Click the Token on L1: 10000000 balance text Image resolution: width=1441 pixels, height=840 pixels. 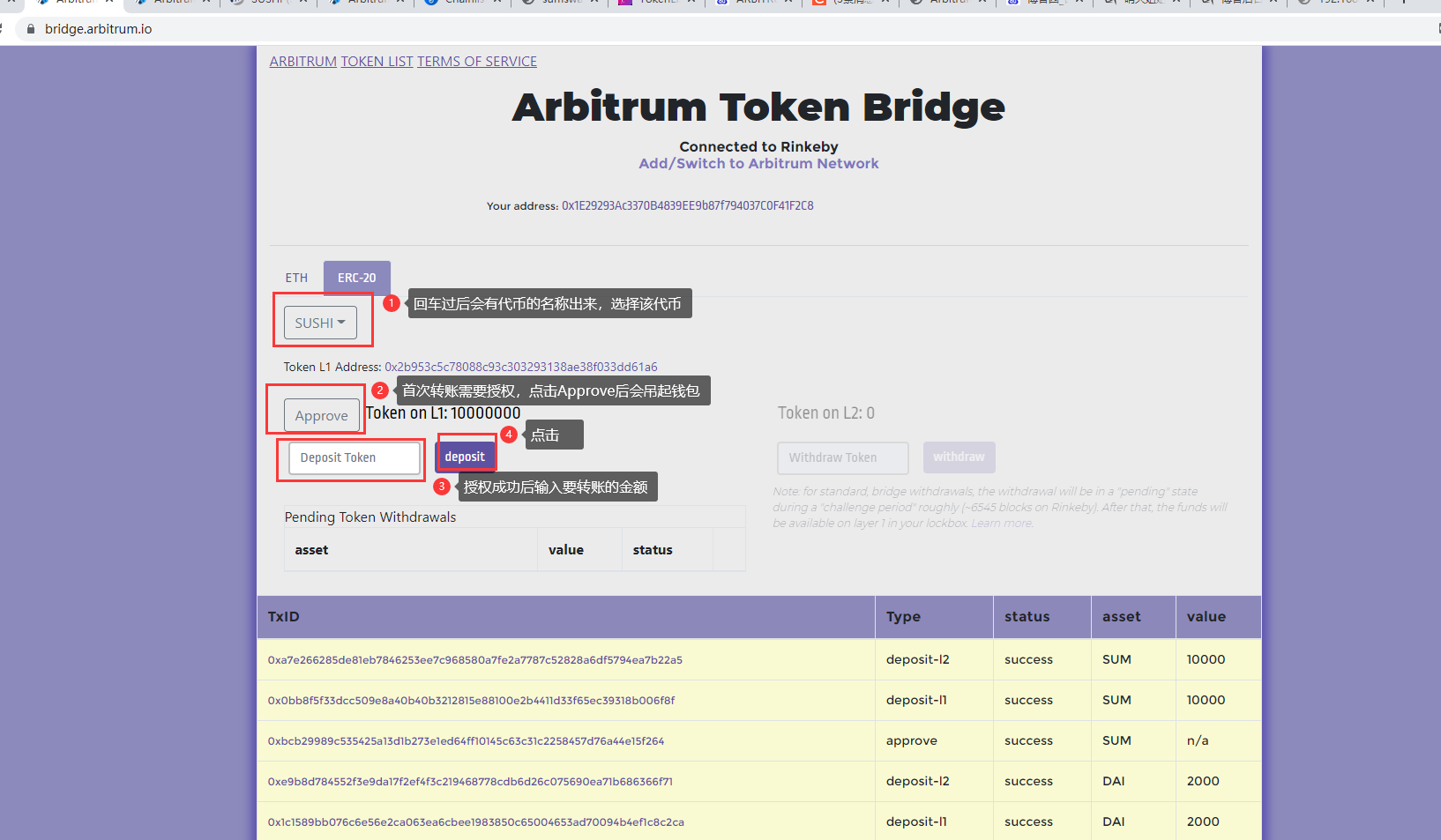[x=443, y=413]
